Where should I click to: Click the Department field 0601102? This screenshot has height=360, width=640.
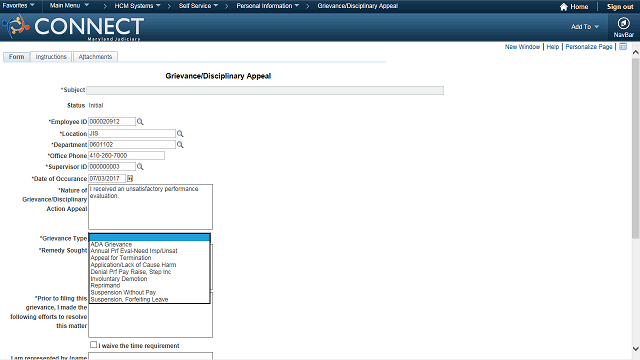pos(132,144)
